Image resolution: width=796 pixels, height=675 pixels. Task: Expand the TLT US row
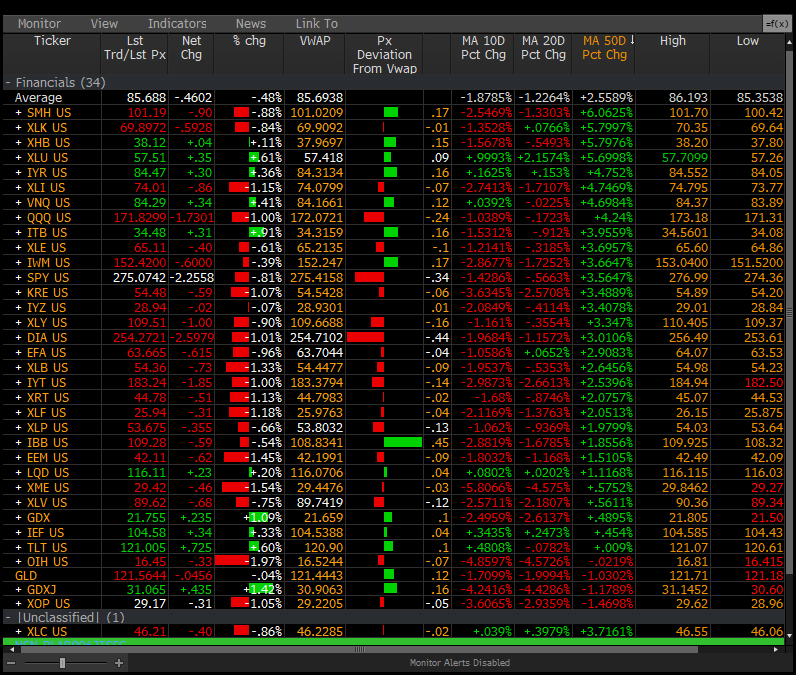click(19, 548)
